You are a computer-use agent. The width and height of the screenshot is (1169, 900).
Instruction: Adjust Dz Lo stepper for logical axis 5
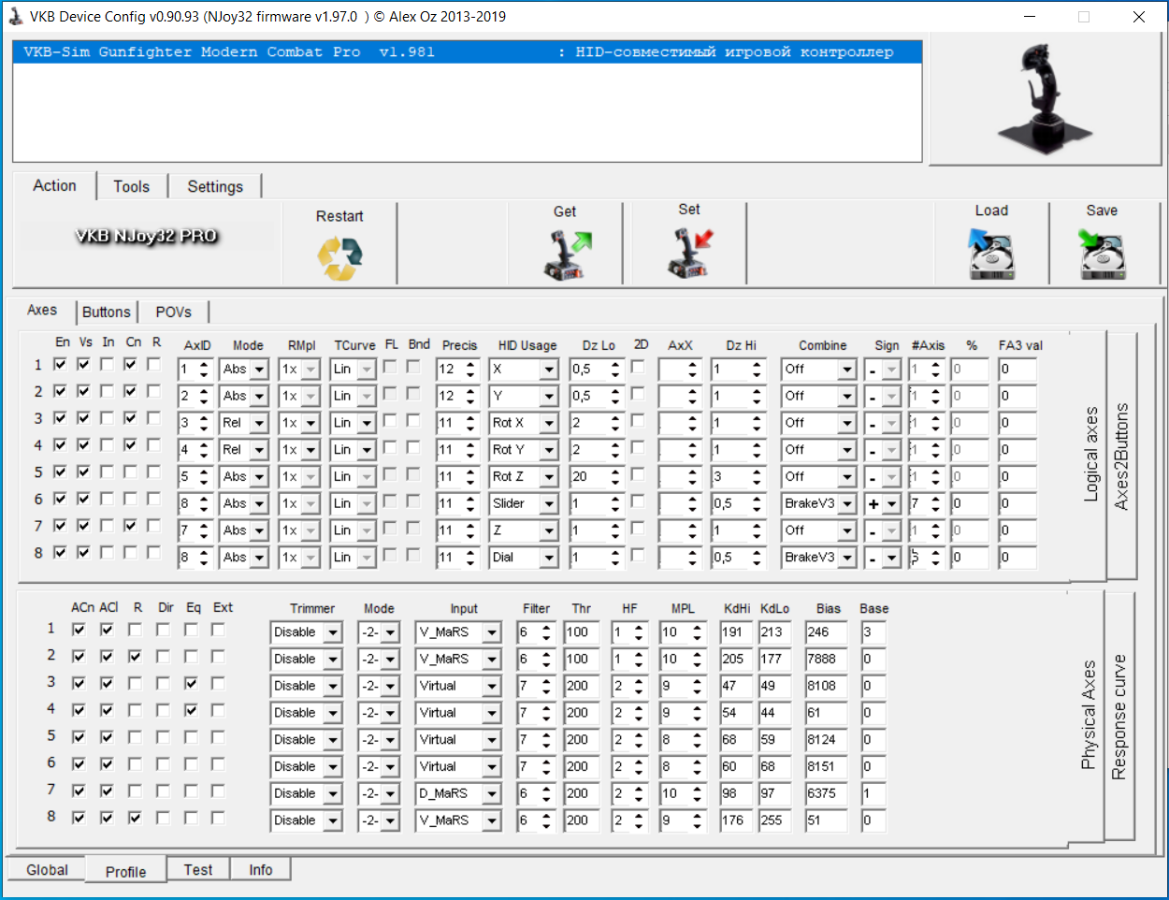click(614, 476)
